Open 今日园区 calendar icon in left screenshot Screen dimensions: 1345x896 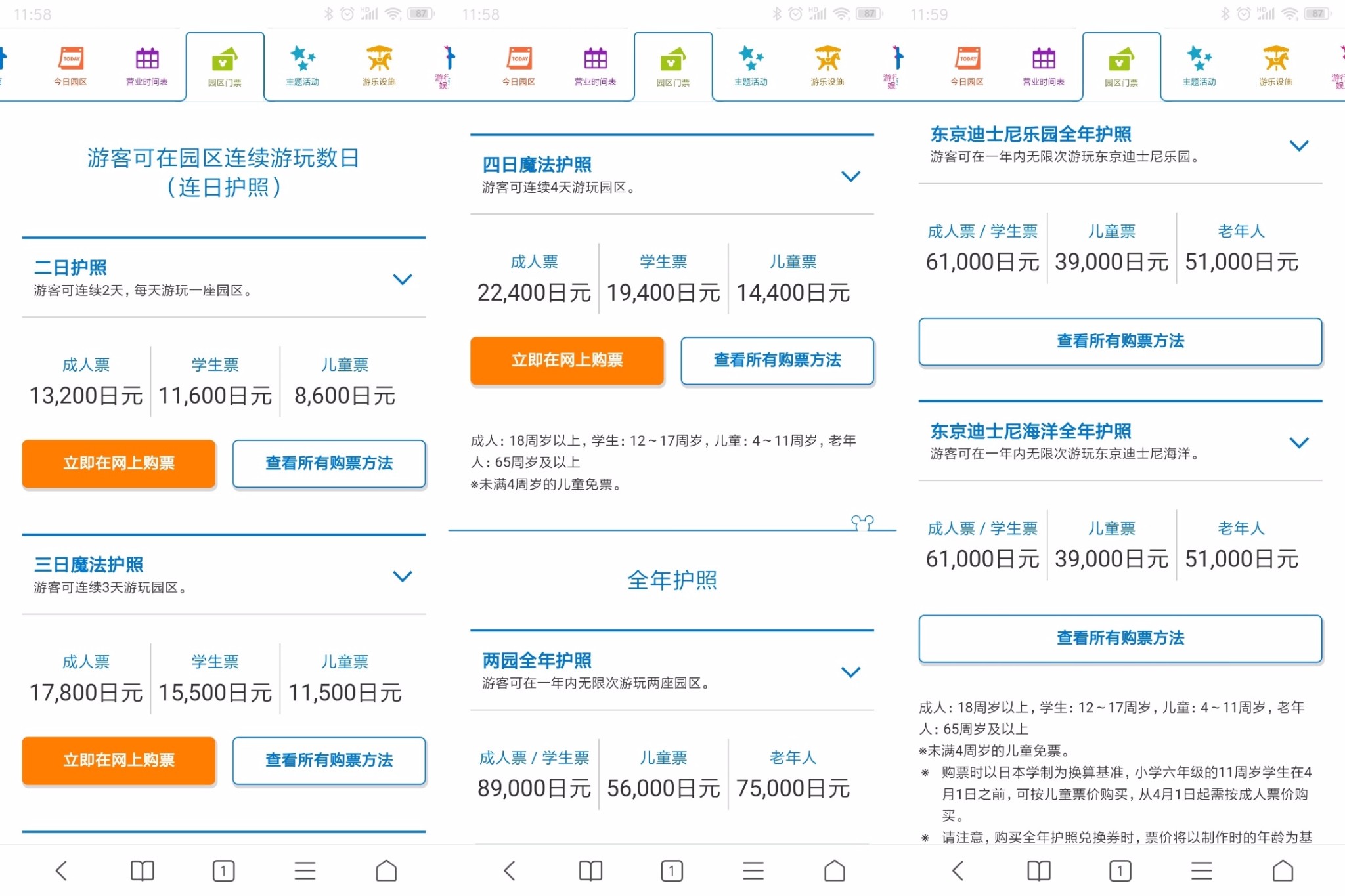click(x=71, y=66)
